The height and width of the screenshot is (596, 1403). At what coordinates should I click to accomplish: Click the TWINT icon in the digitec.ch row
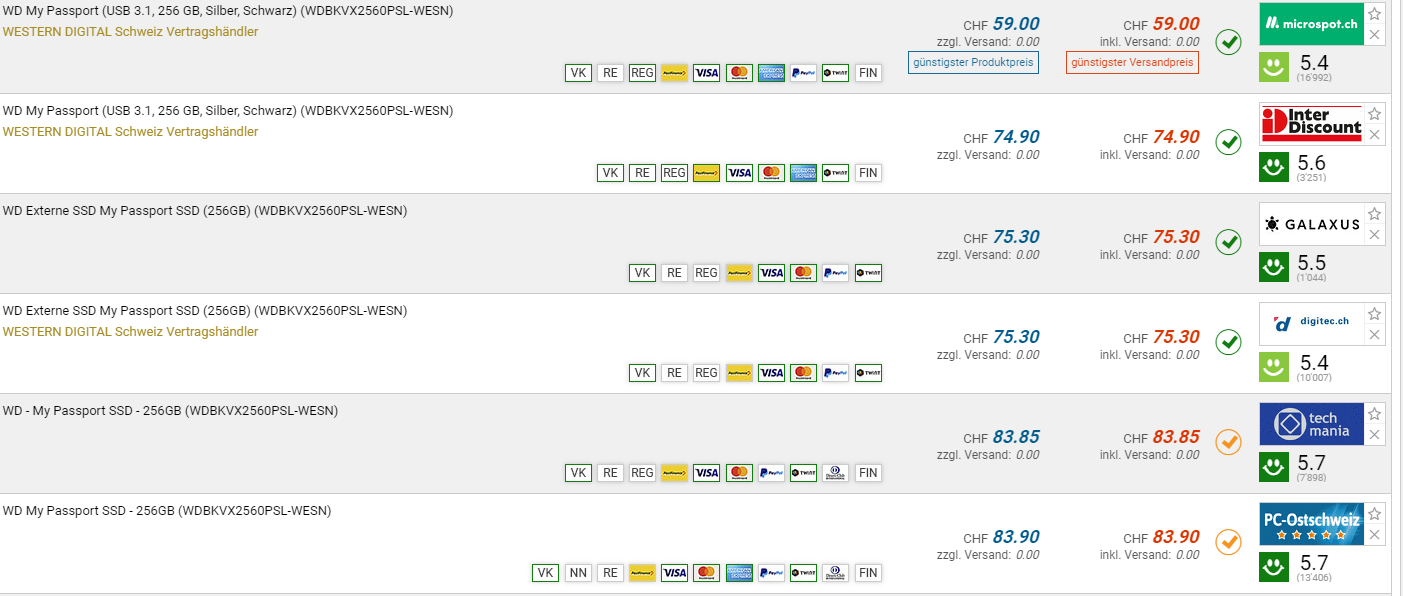868,373
